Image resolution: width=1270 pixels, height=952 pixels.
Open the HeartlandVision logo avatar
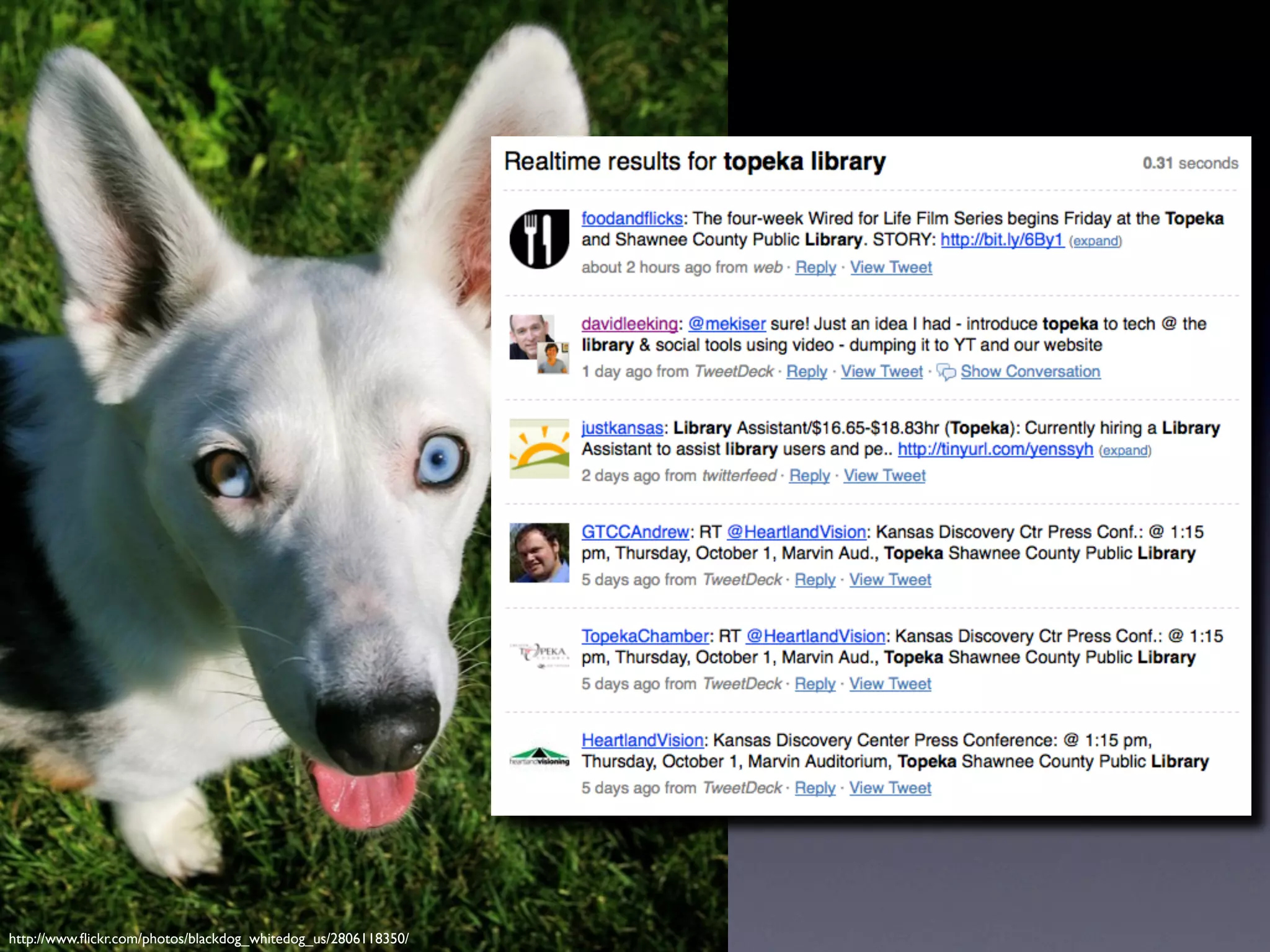pyautogui.click(x=539, y=757)
